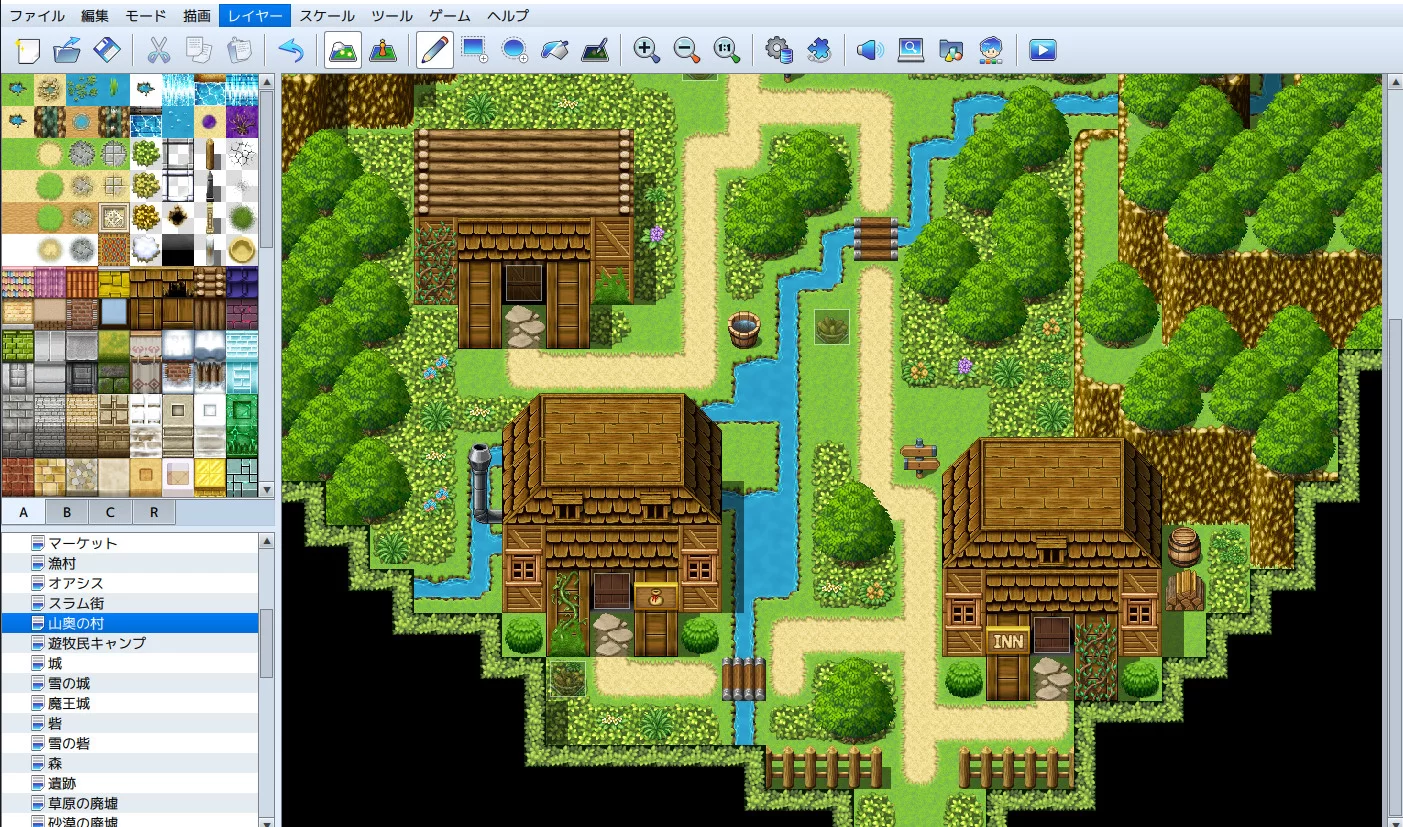The width and height of the screenshot is (1403, 827).
Task: Launch a Playtest of the game
Action: (1042, 50)
